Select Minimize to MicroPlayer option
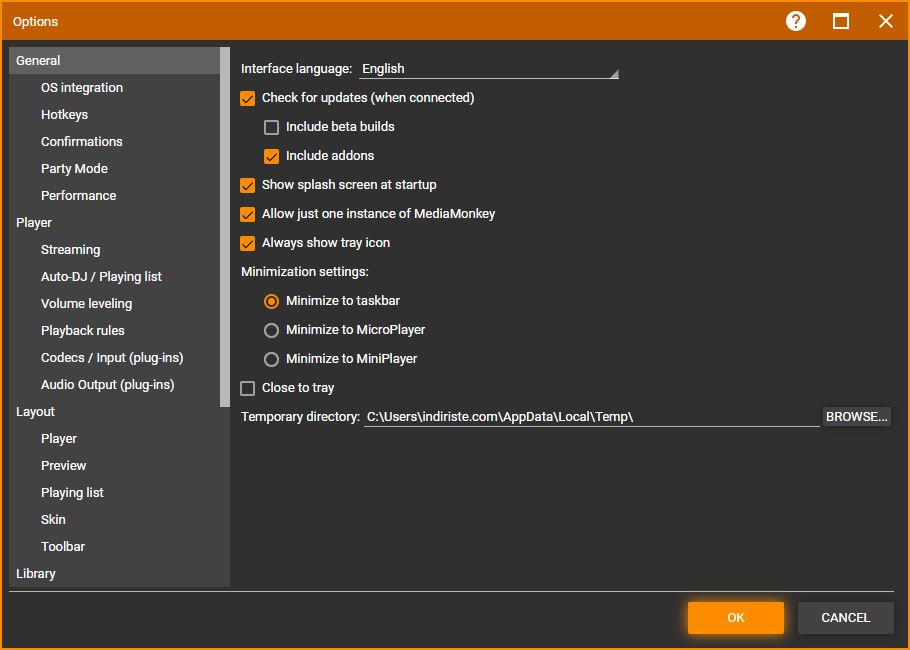The width and height of the screenshot is (910, 650). point(272,330)
